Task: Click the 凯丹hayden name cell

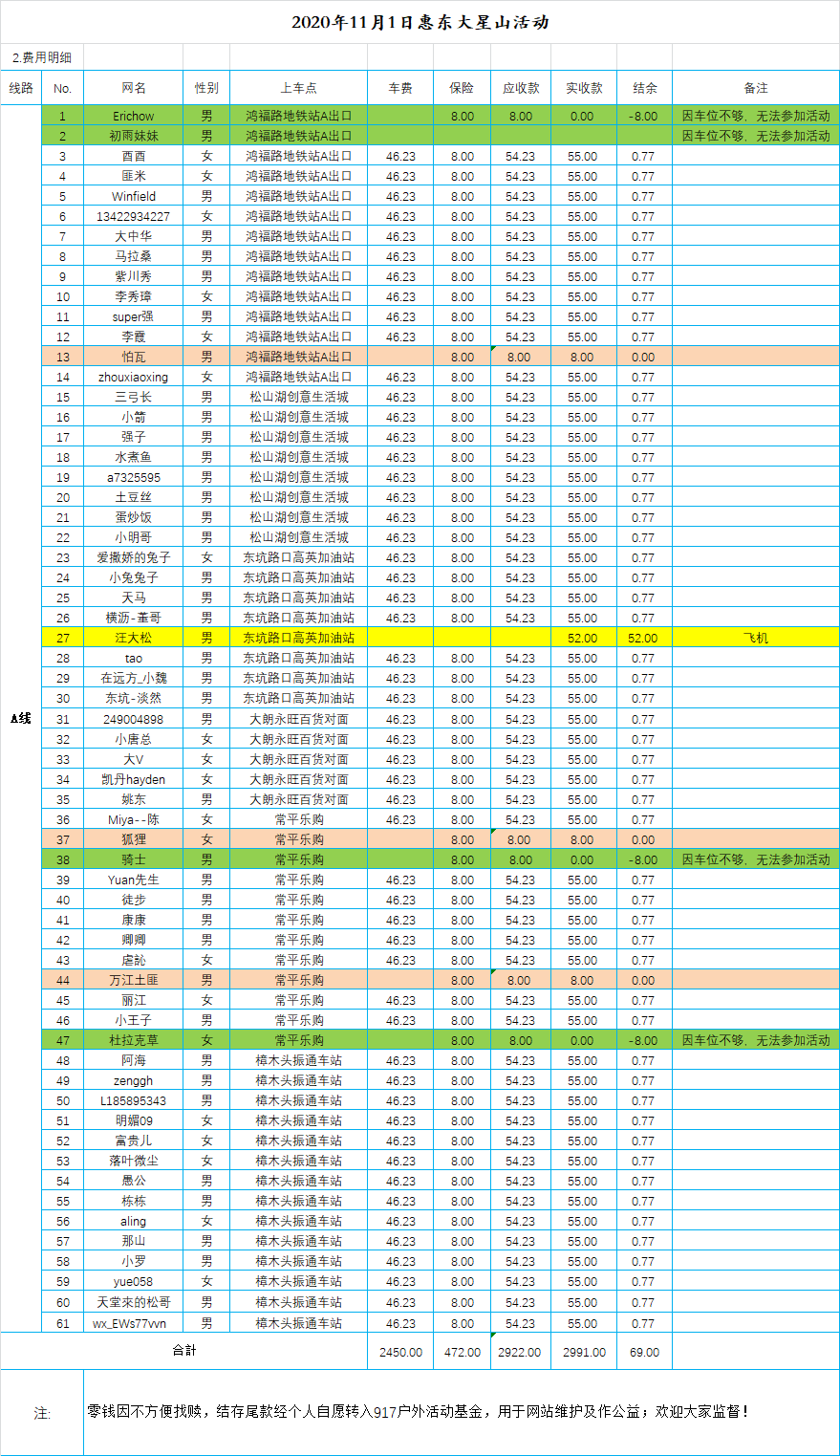Action: [x=134, y=779]
